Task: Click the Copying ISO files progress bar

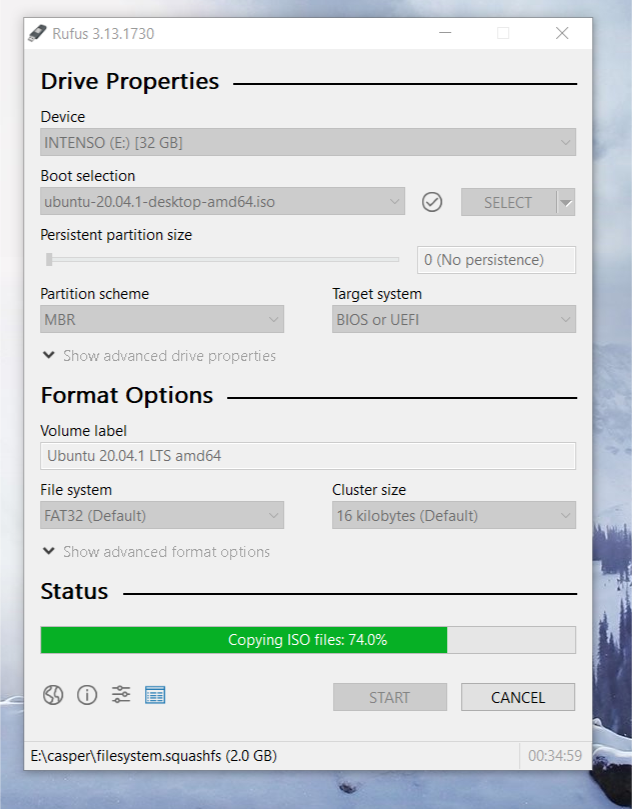Action: pos(308,640)
